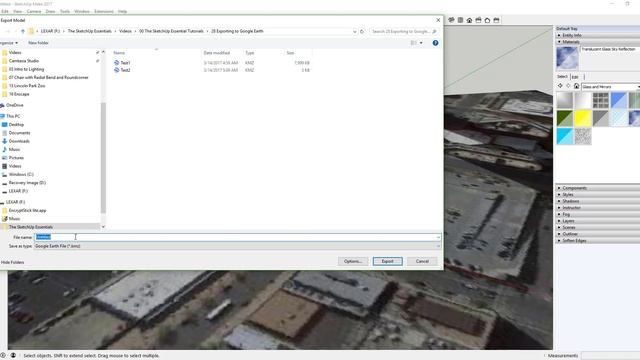Open Save as type dropdown

coord(237,246)
